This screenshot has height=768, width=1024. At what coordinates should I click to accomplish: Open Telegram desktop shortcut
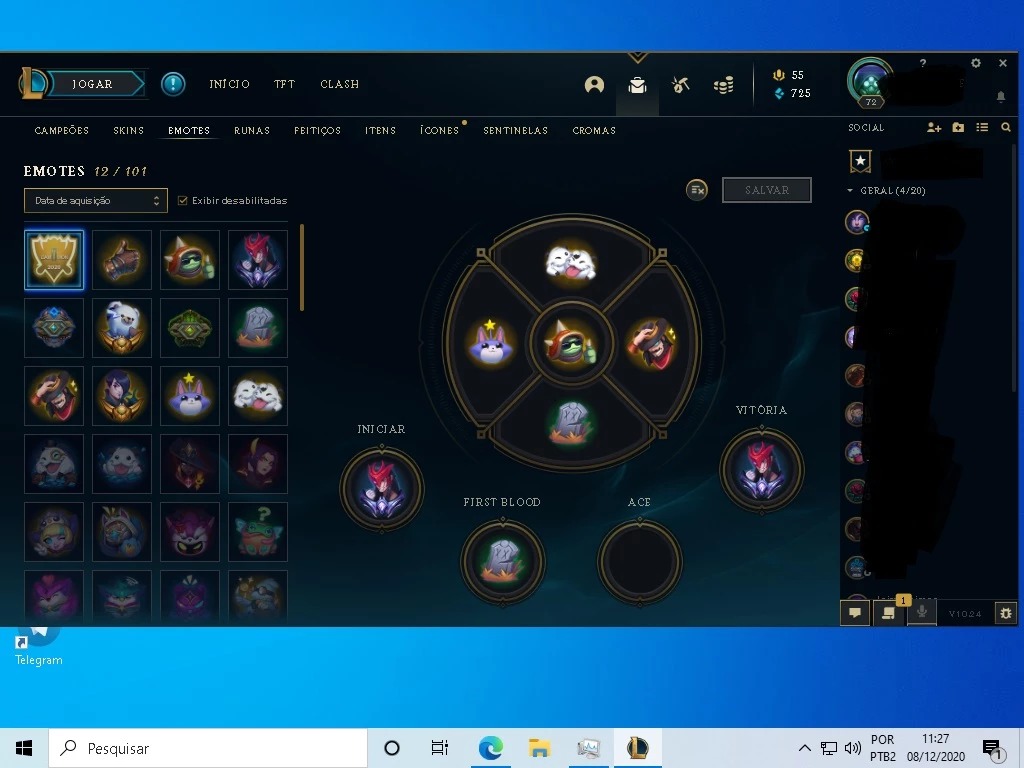39,647
